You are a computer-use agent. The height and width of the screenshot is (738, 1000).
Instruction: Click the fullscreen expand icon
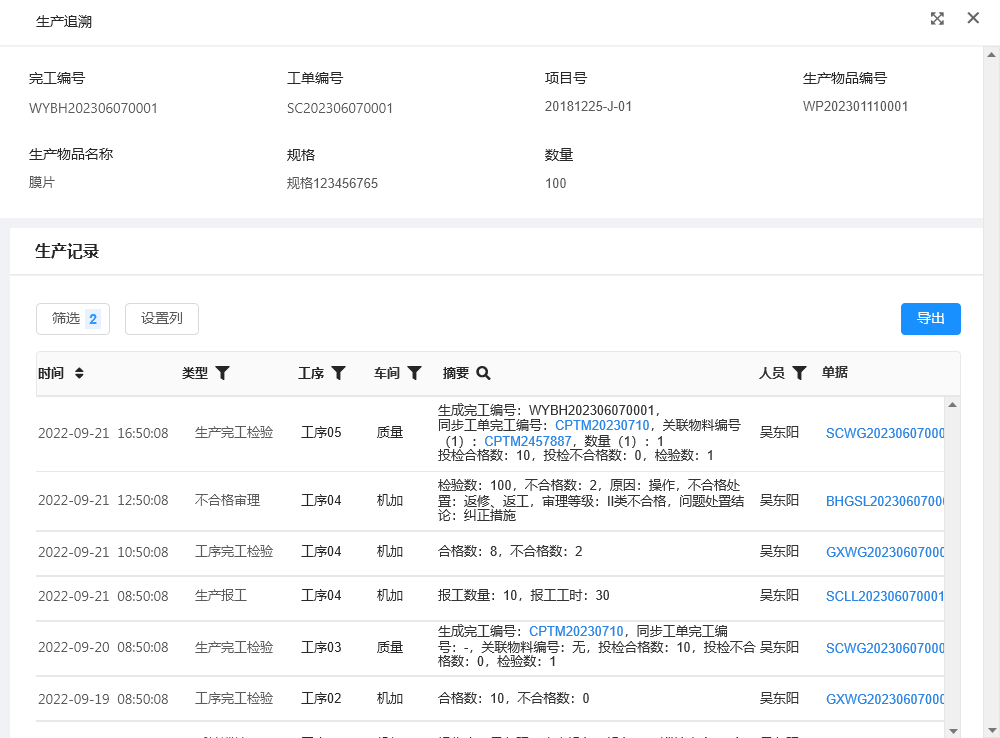(x=937, y=19)
